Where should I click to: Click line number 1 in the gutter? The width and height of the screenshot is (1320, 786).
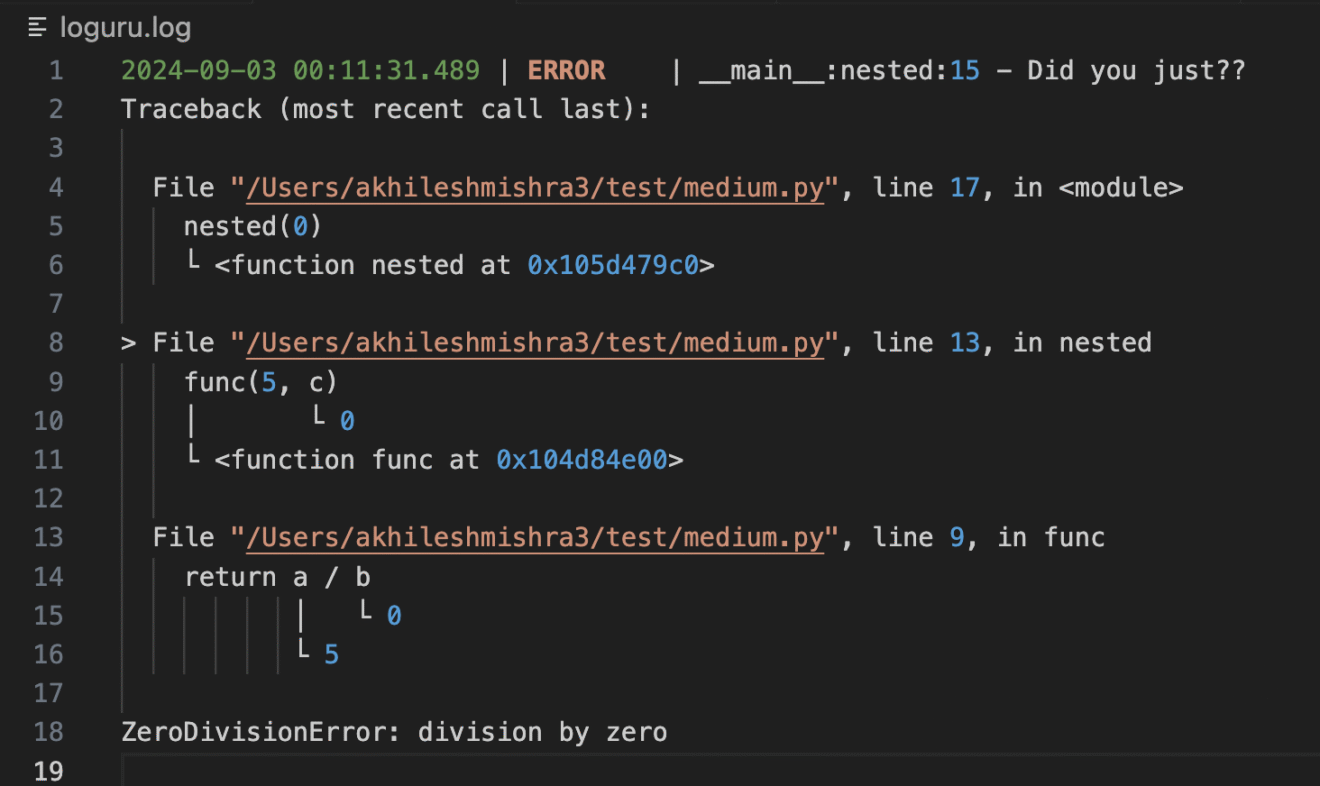point(56,70)
